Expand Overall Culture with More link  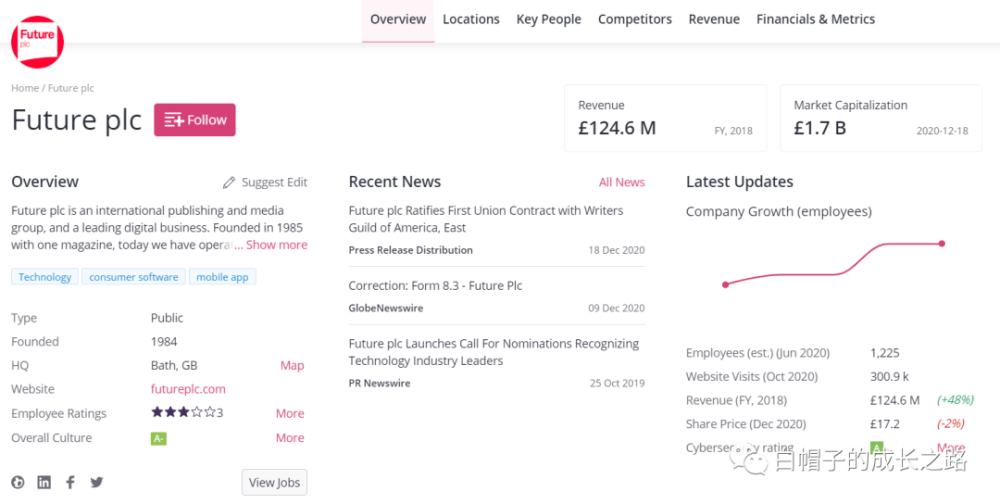[x=290, y=438]
